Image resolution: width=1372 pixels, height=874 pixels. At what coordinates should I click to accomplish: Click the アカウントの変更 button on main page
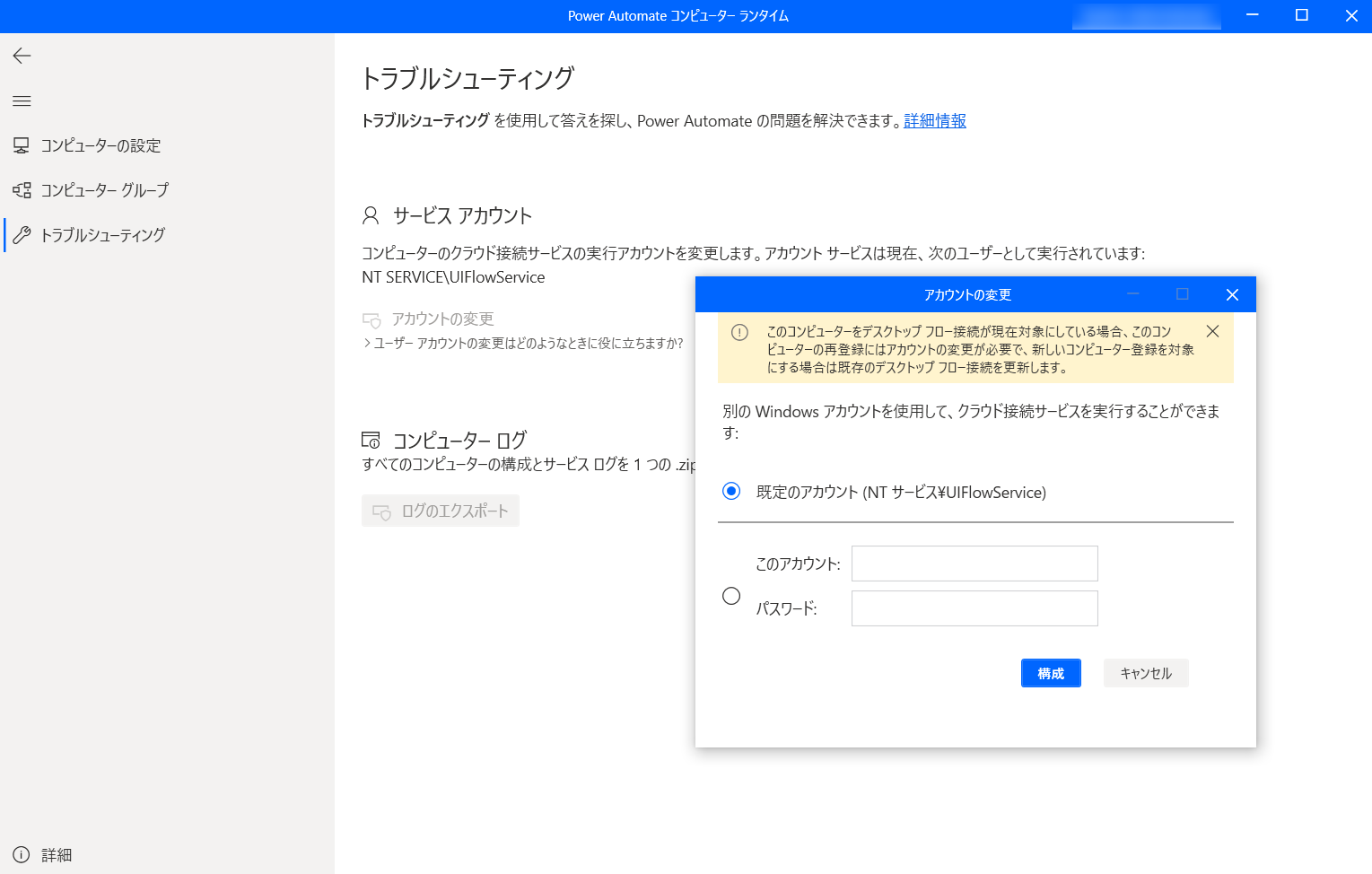[x=429, y=319]
